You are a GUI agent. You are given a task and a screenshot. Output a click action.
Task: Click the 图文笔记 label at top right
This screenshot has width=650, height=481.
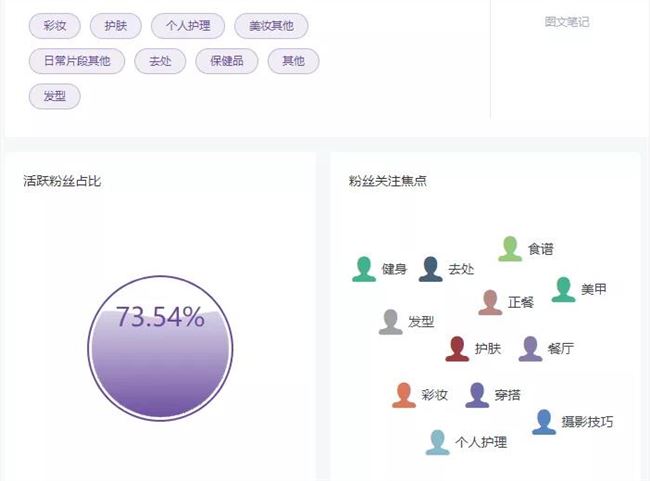[x=567, y=22]
